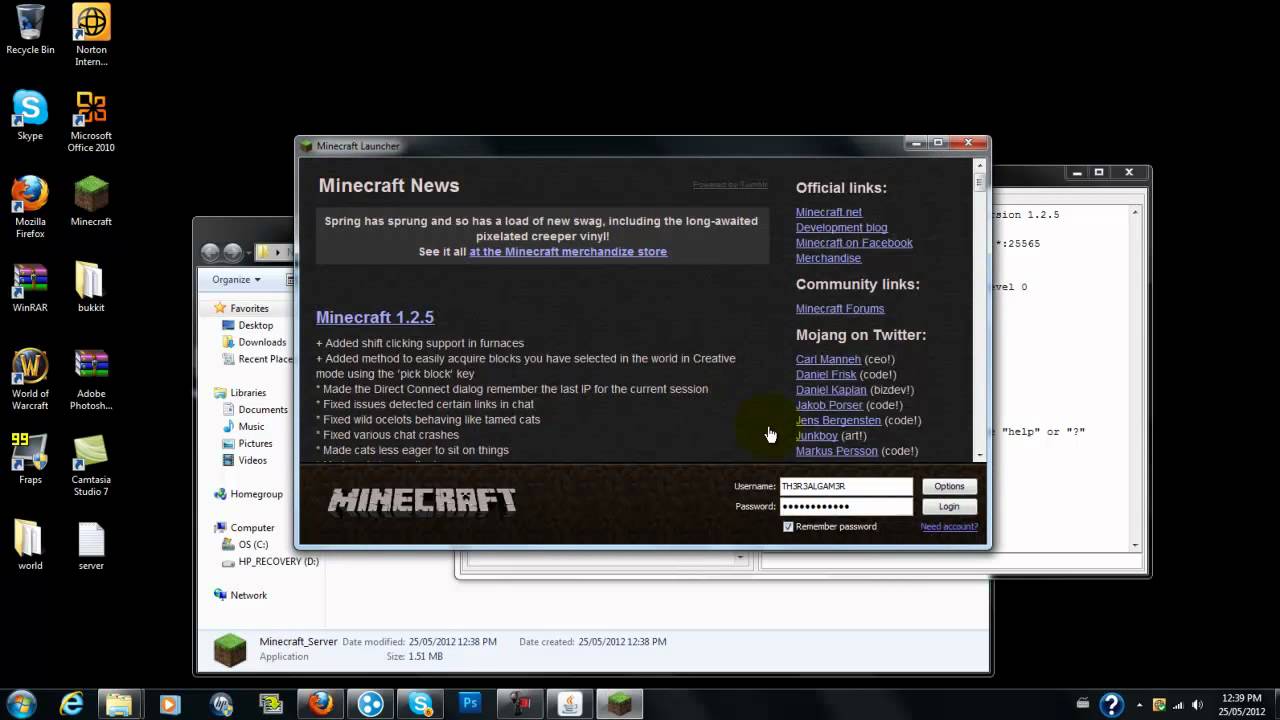
Task: Click the server console scrollbar down arrow
Action: [1135, 546]
